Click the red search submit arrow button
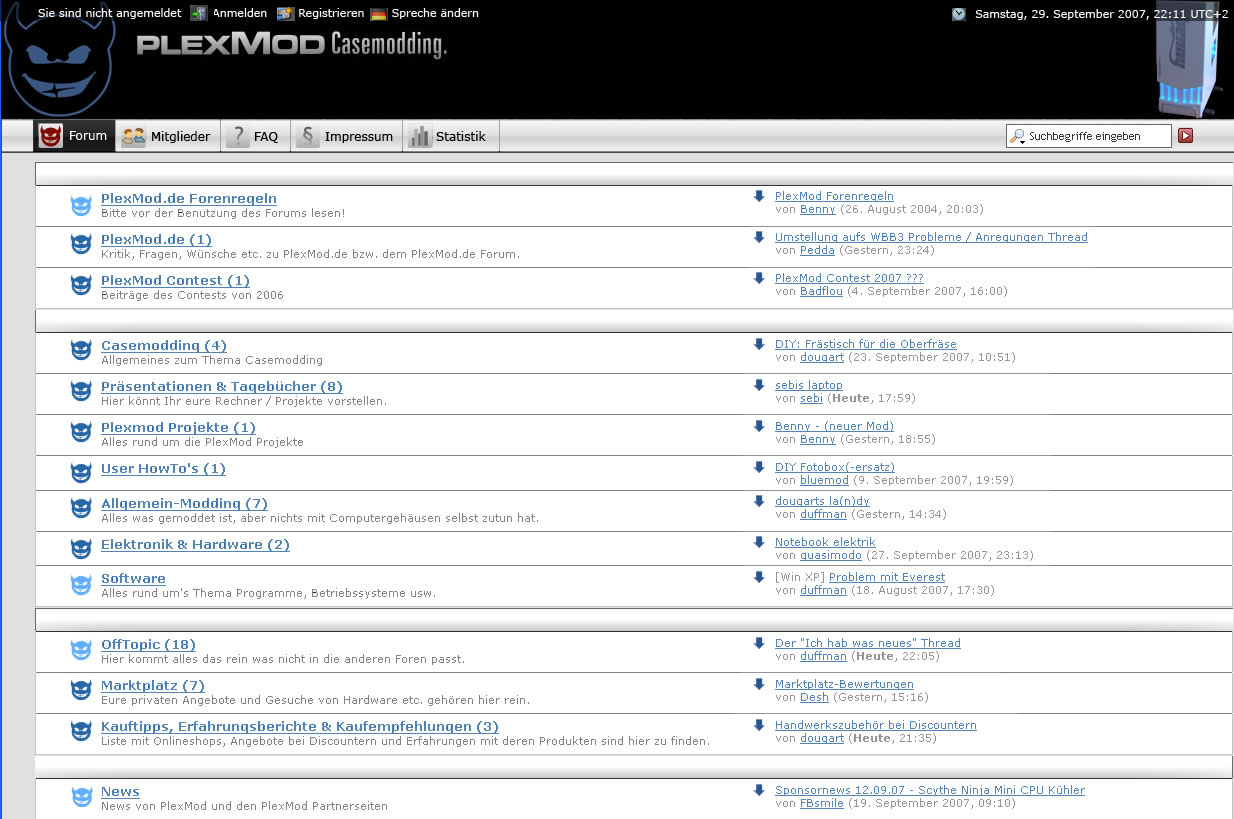Viewport: 1234px width, 819px height. click(1185, 136)
